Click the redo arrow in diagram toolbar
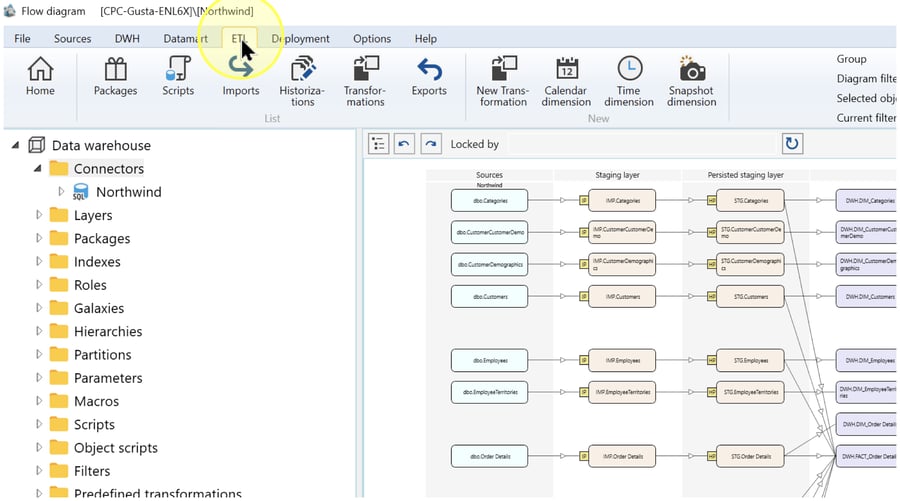This screenshot has width=900, height=501. pos(430,143)
